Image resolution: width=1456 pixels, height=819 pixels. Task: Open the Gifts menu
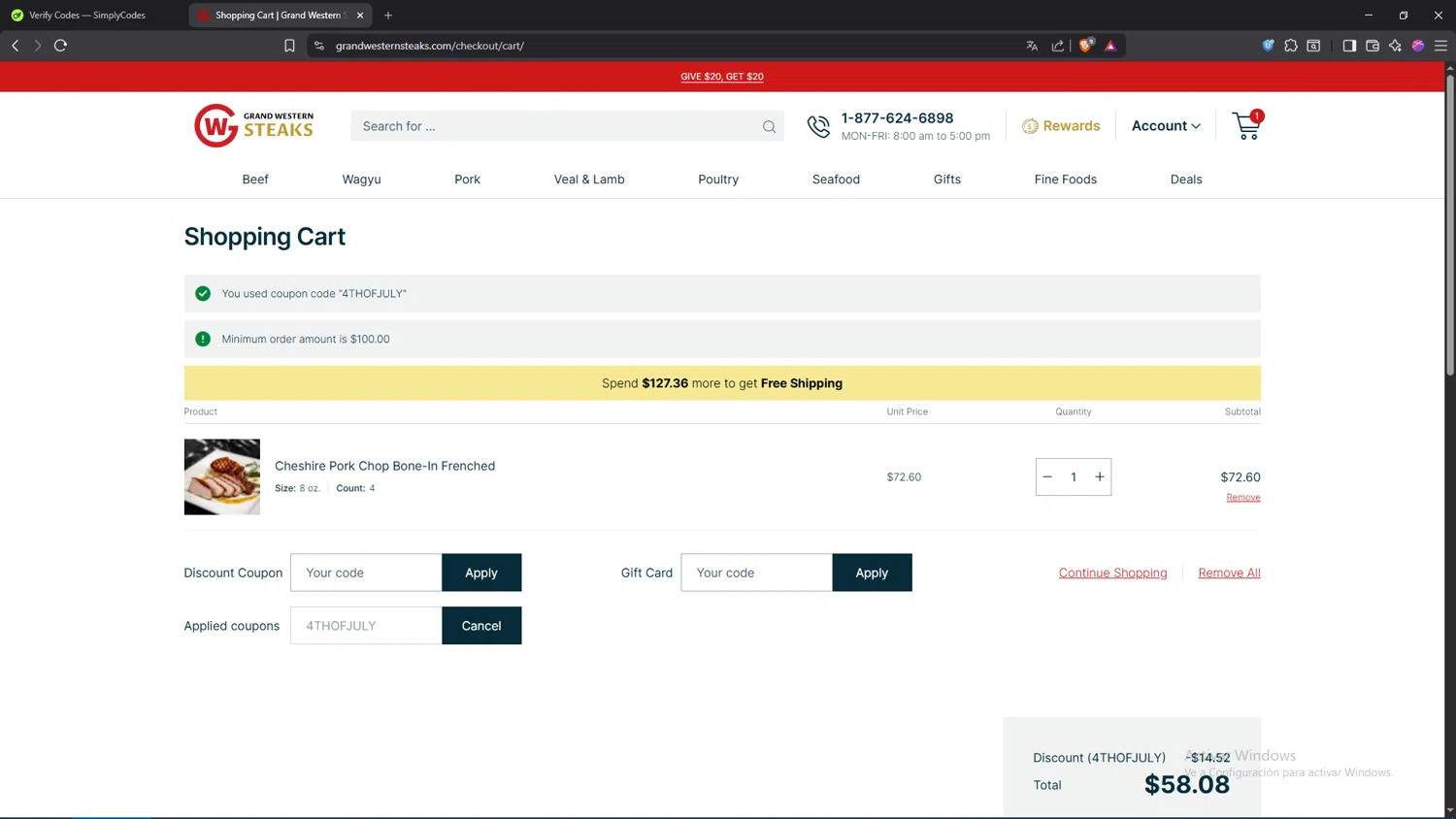(x=947, y=180)
